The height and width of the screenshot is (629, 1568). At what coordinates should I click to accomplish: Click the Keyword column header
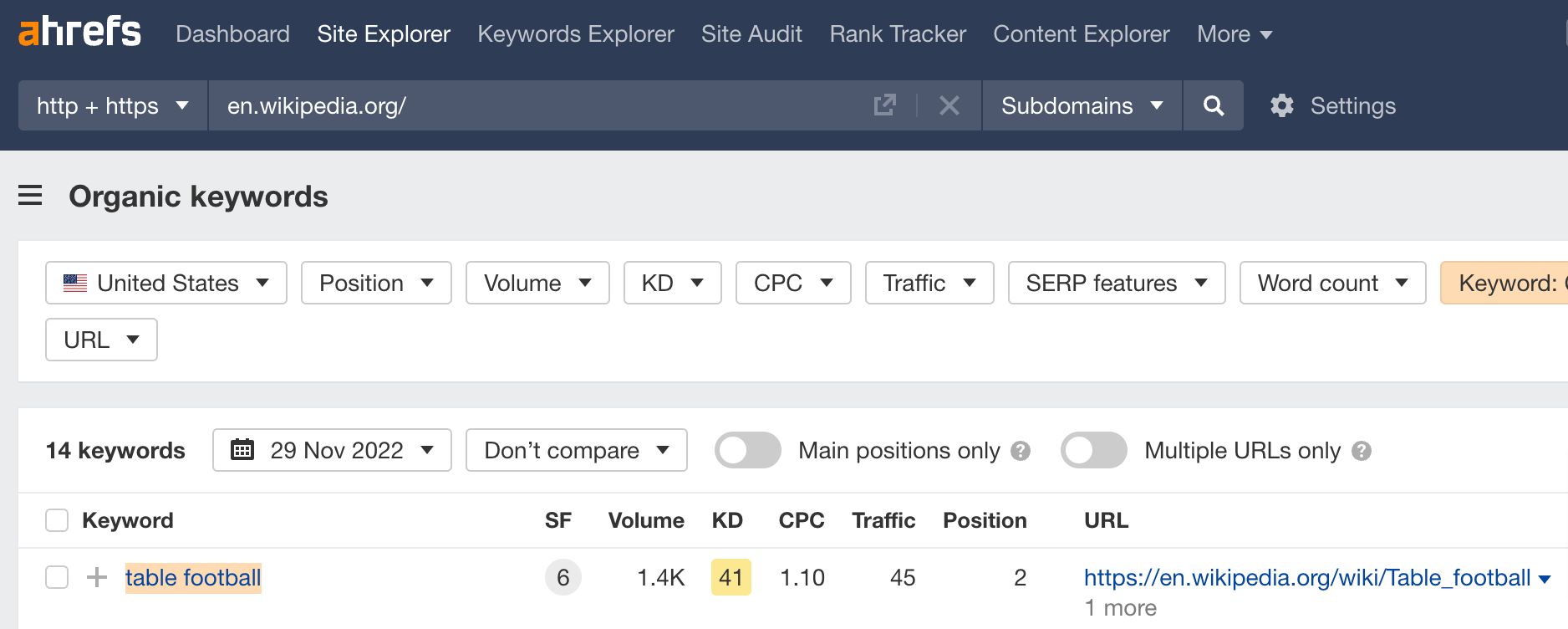128,520
